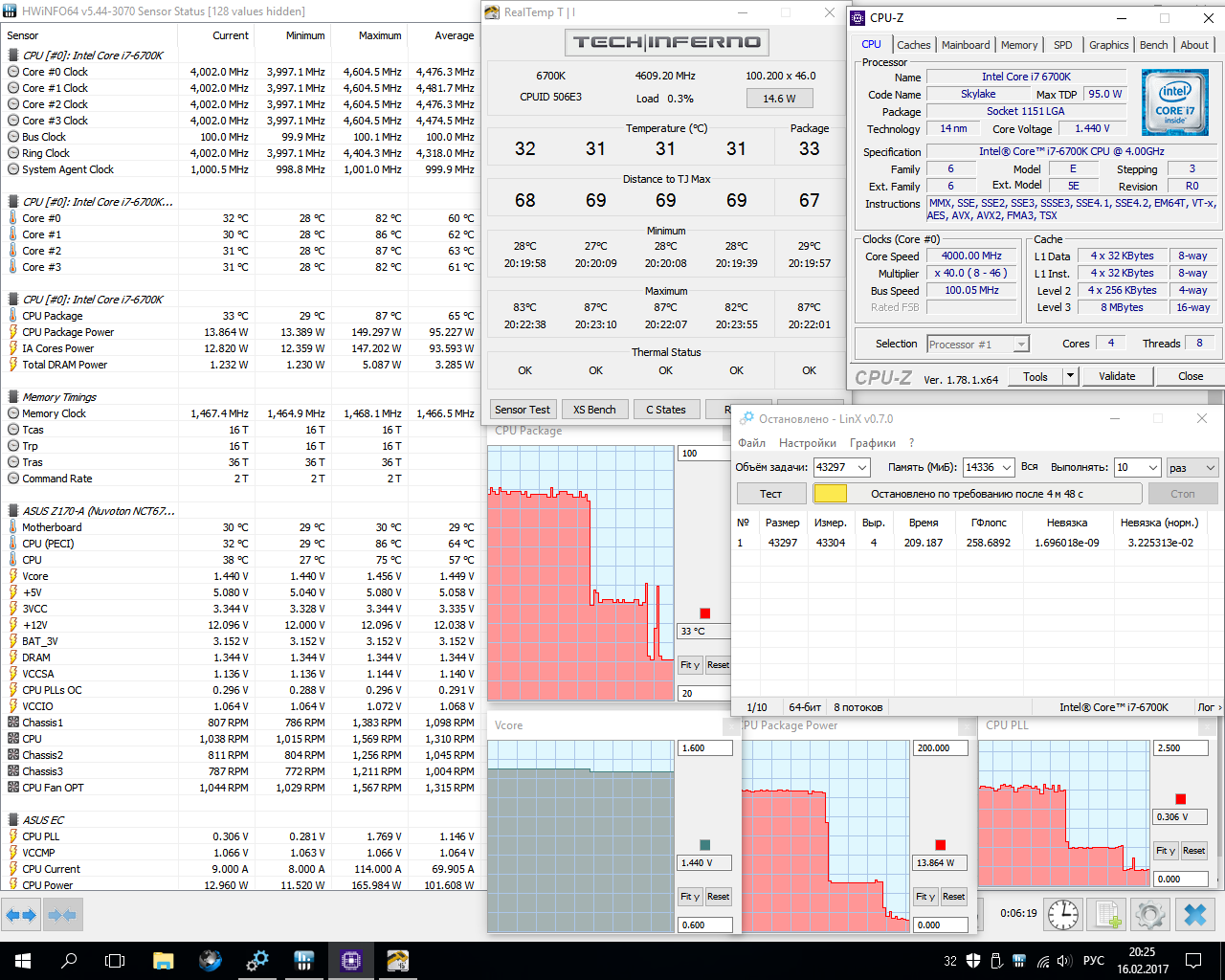Open Task View from the taskbar
The height and width of the screenshot is (980, 1225).
click(115, 960)
